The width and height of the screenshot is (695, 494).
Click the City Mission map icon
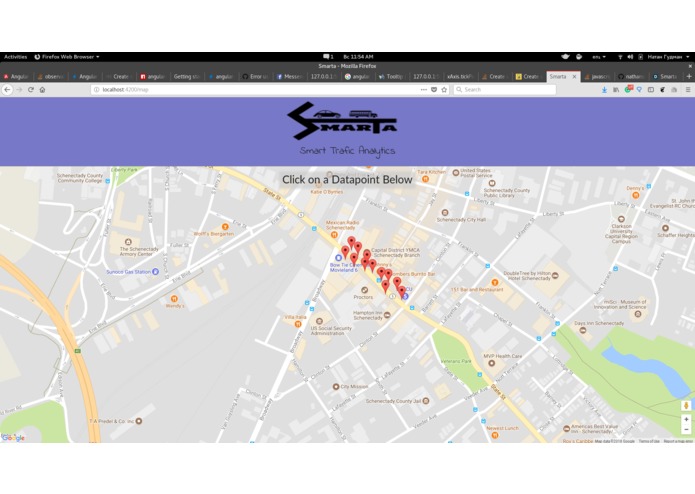tap(336, 386)
